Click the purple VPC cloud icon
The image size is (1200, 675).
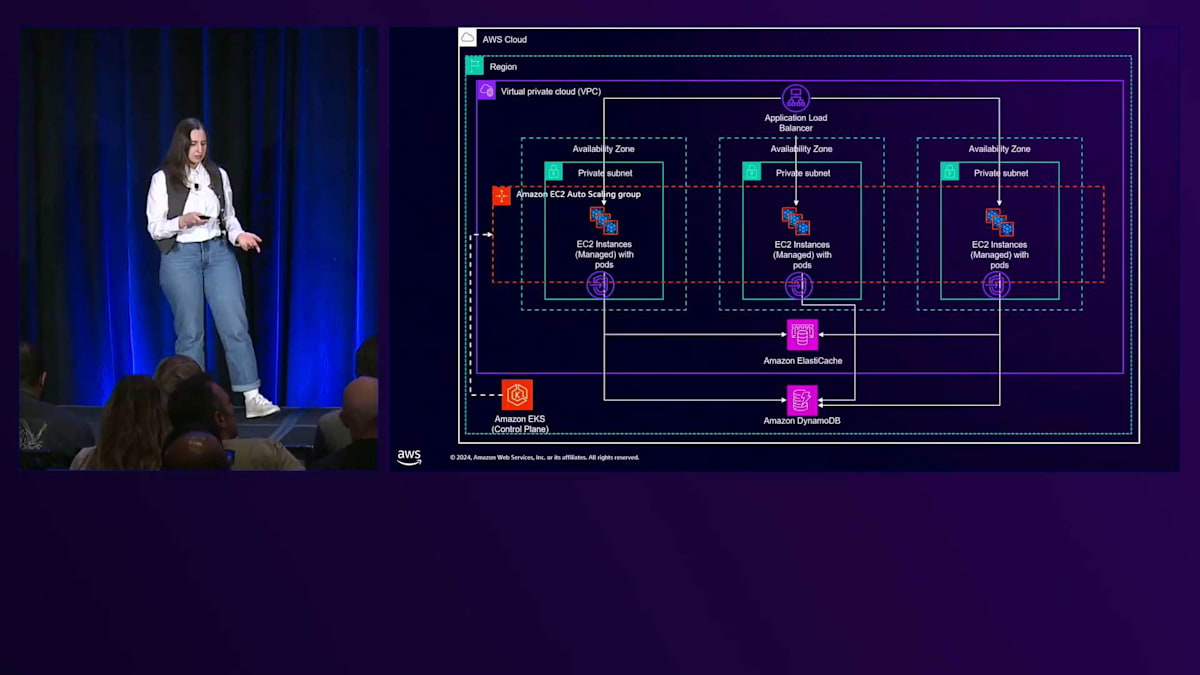point(486,90)
